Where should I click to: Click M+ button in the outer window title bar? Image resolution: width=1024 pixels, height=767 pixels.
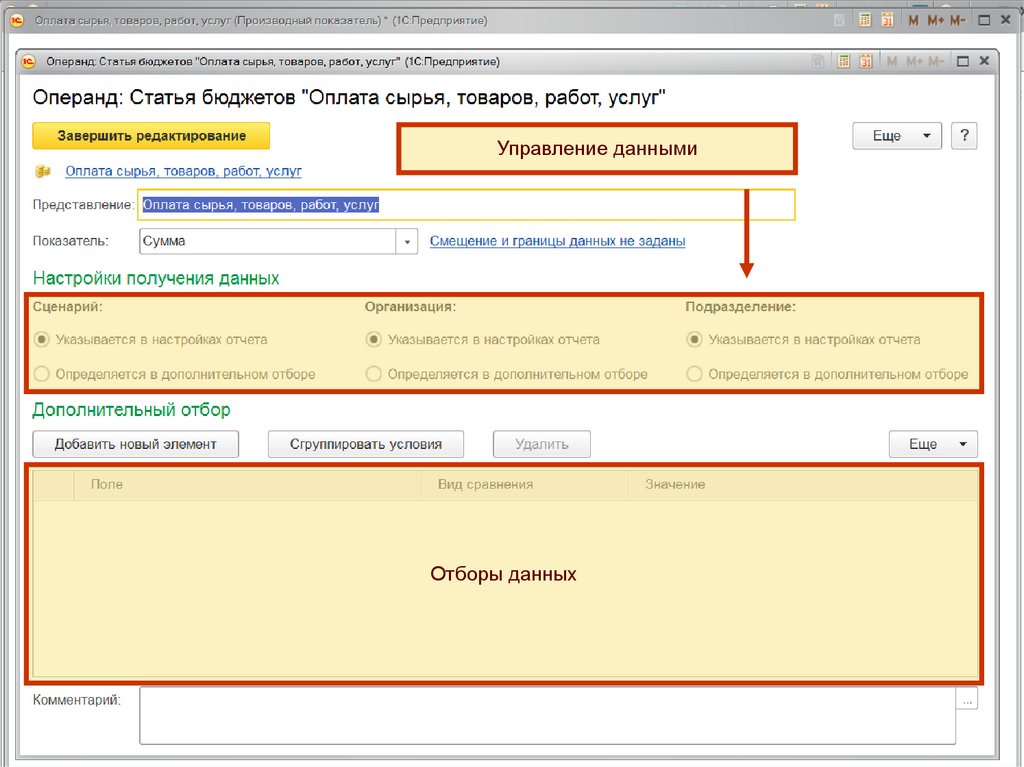[935, 20]
